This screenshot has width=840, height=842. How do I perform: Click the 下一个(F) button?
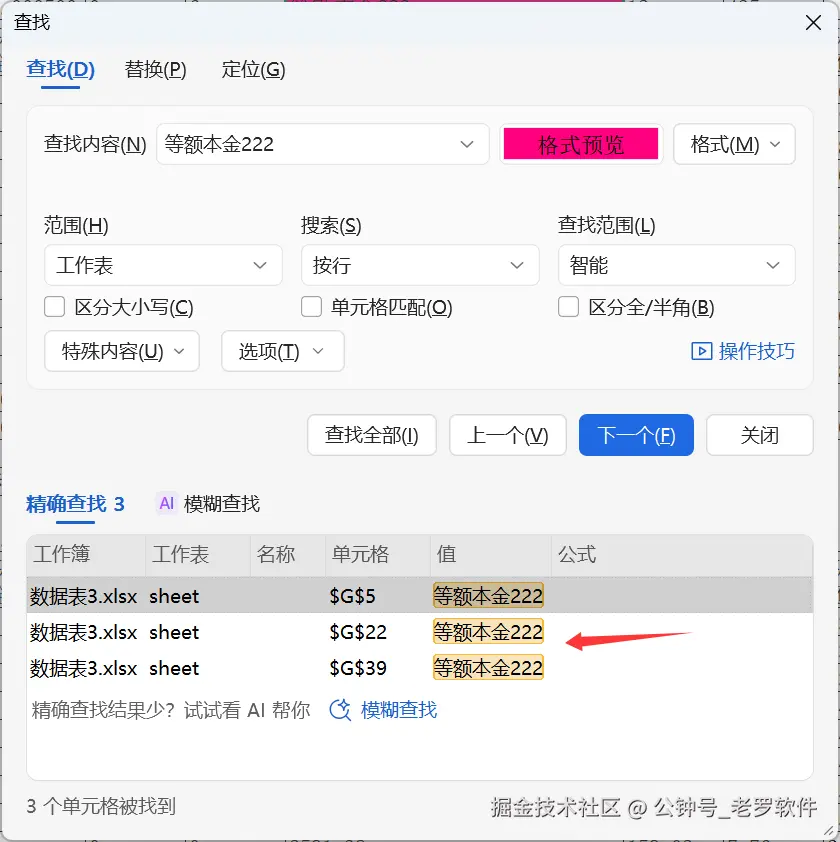pos(636,435)
